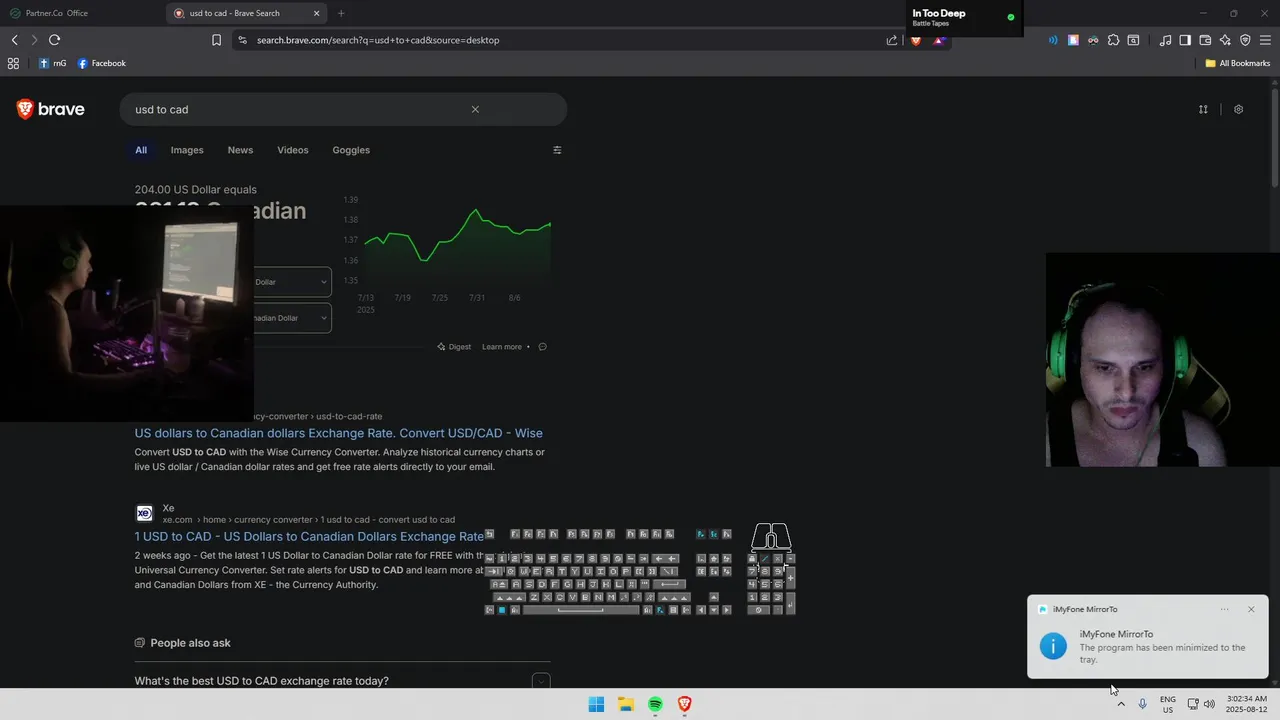Dismiss the iMyFone MirrorTo notification
Screen dimensions: 1280x720
[1251, 609]
